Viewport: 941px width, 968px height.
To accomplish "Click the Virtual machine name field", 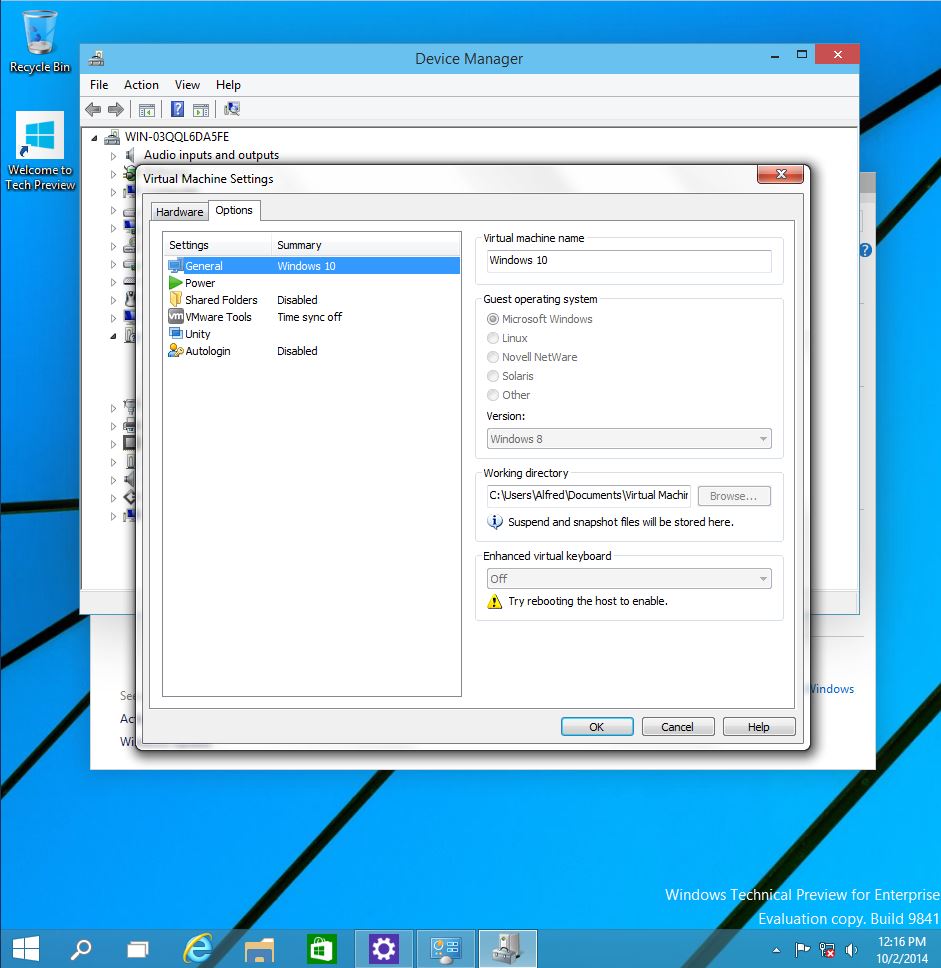I will coord(629,261).
